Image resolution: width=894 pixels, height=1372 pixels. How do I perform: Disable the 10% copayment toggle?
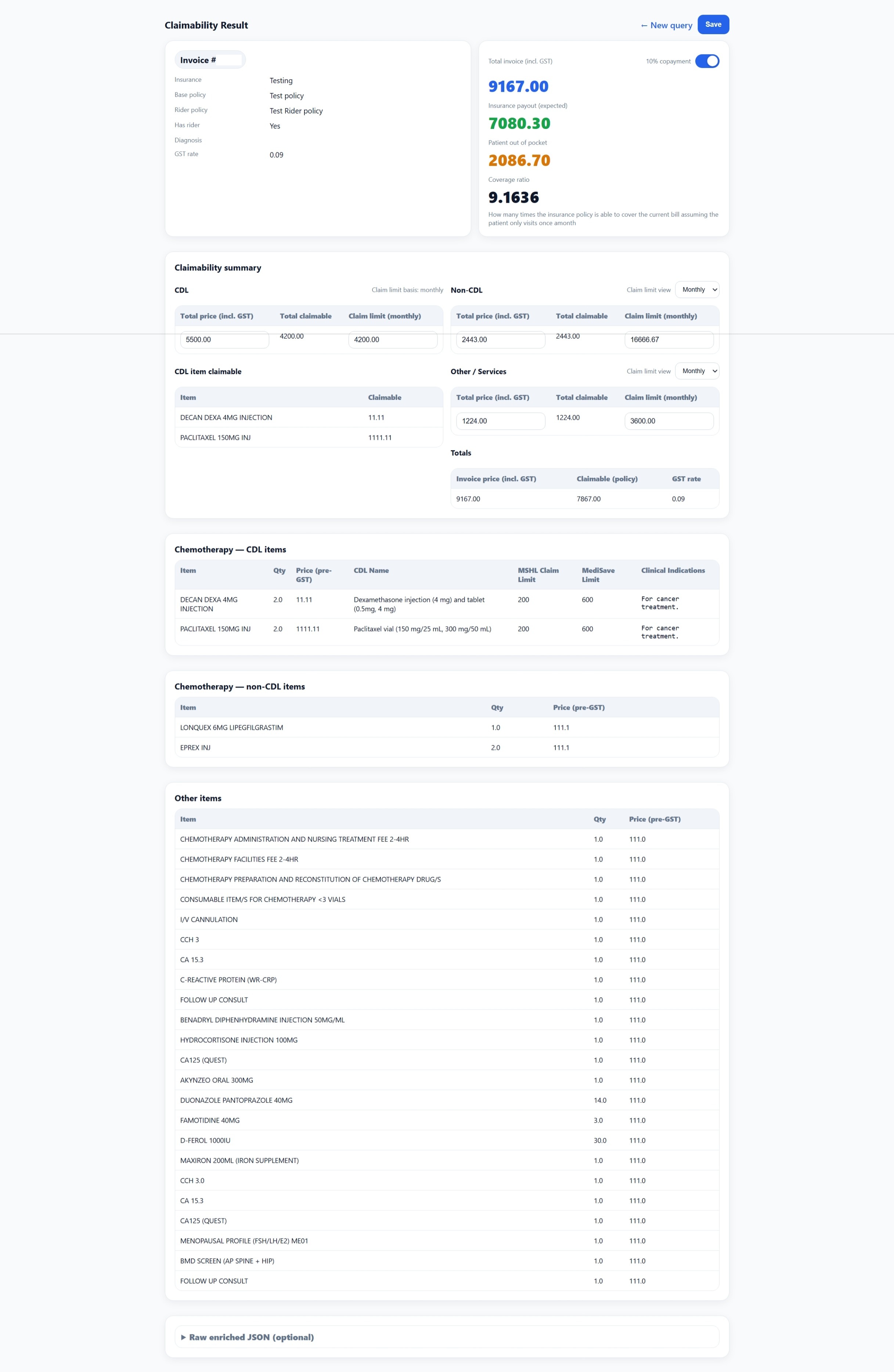[708, 61]
